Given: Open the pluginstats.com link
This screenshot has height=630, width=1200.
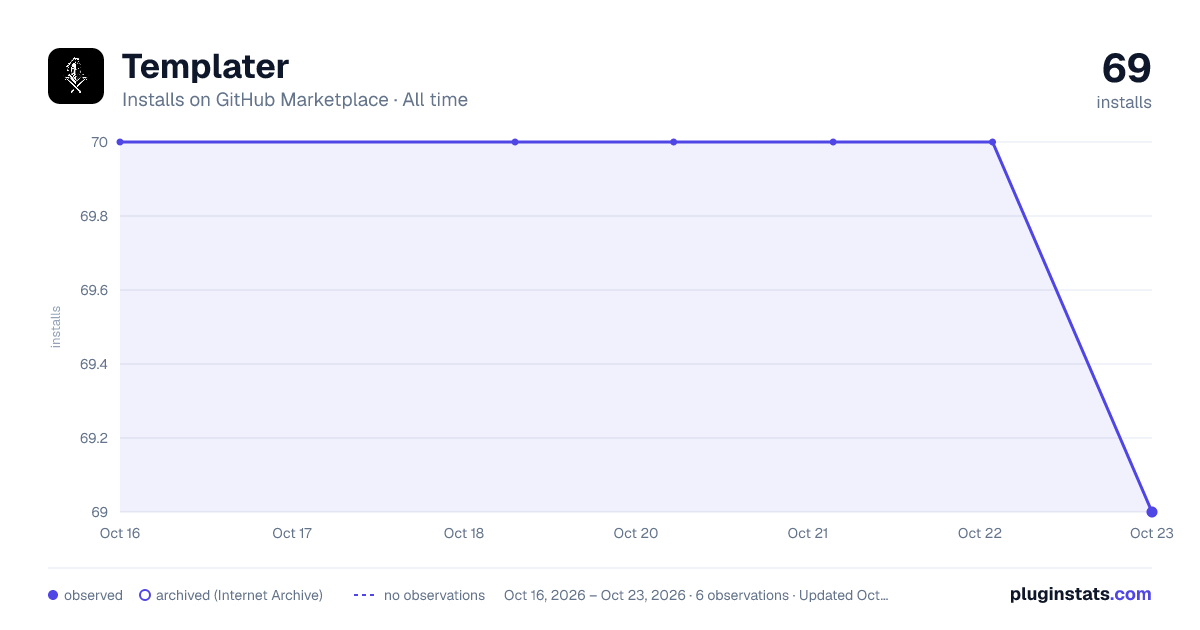Looking at the screenshot, I should point(1080,594).
